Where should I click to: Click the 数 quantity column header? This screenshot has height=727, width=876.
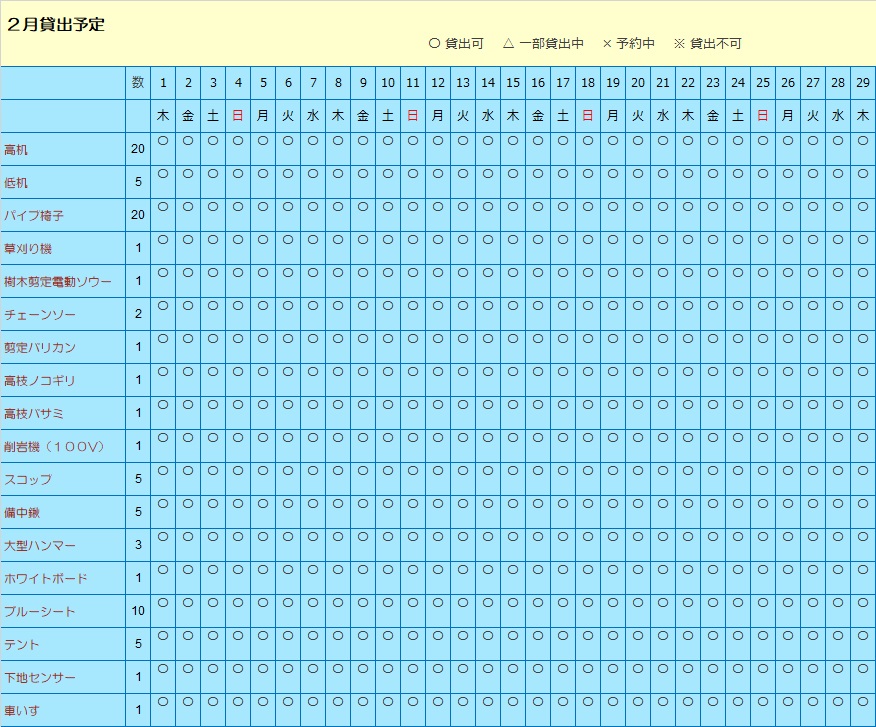(138, 83)
